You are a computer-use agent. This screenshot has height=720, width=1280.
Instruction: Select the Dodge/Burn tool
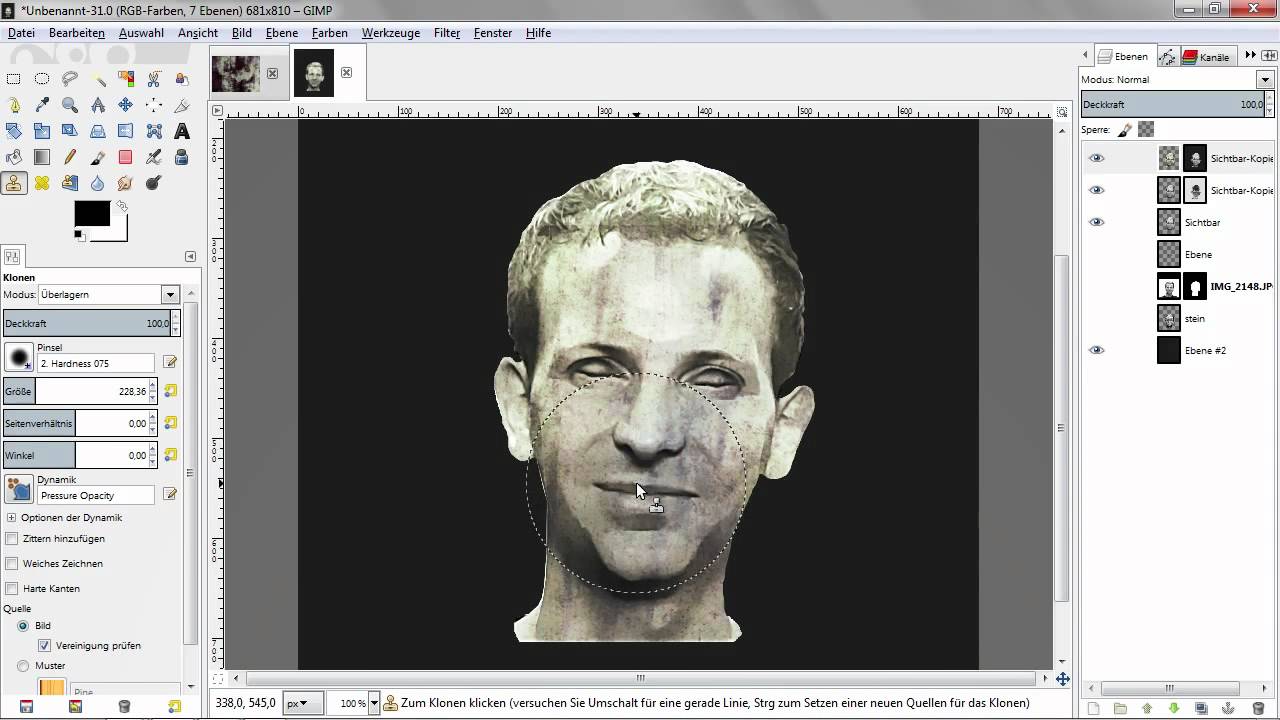click(x=153, y=183)
